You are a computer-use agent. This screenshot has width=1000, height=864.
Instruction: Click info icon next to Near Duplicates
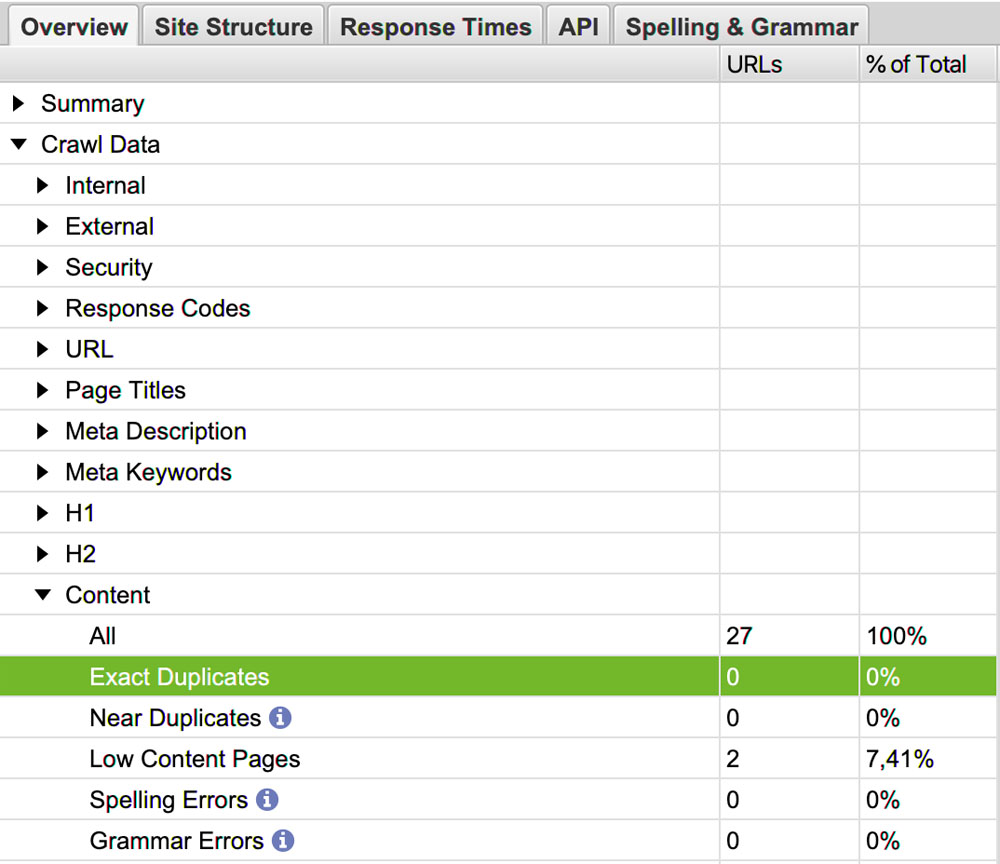[x=281, y=718]
